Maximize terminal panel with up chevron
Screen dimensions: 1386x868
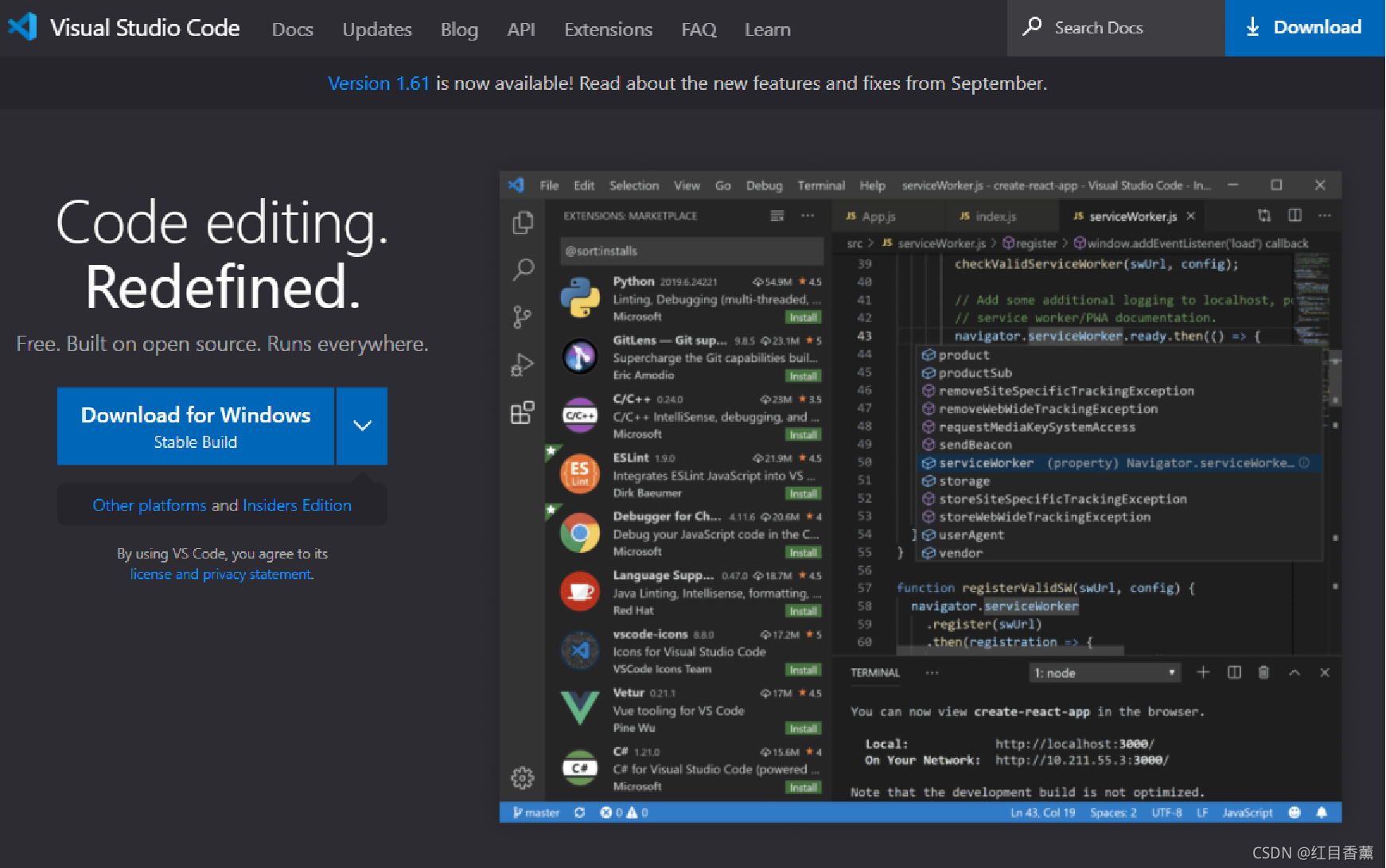pyautogui.click(x=1295, y=672)
